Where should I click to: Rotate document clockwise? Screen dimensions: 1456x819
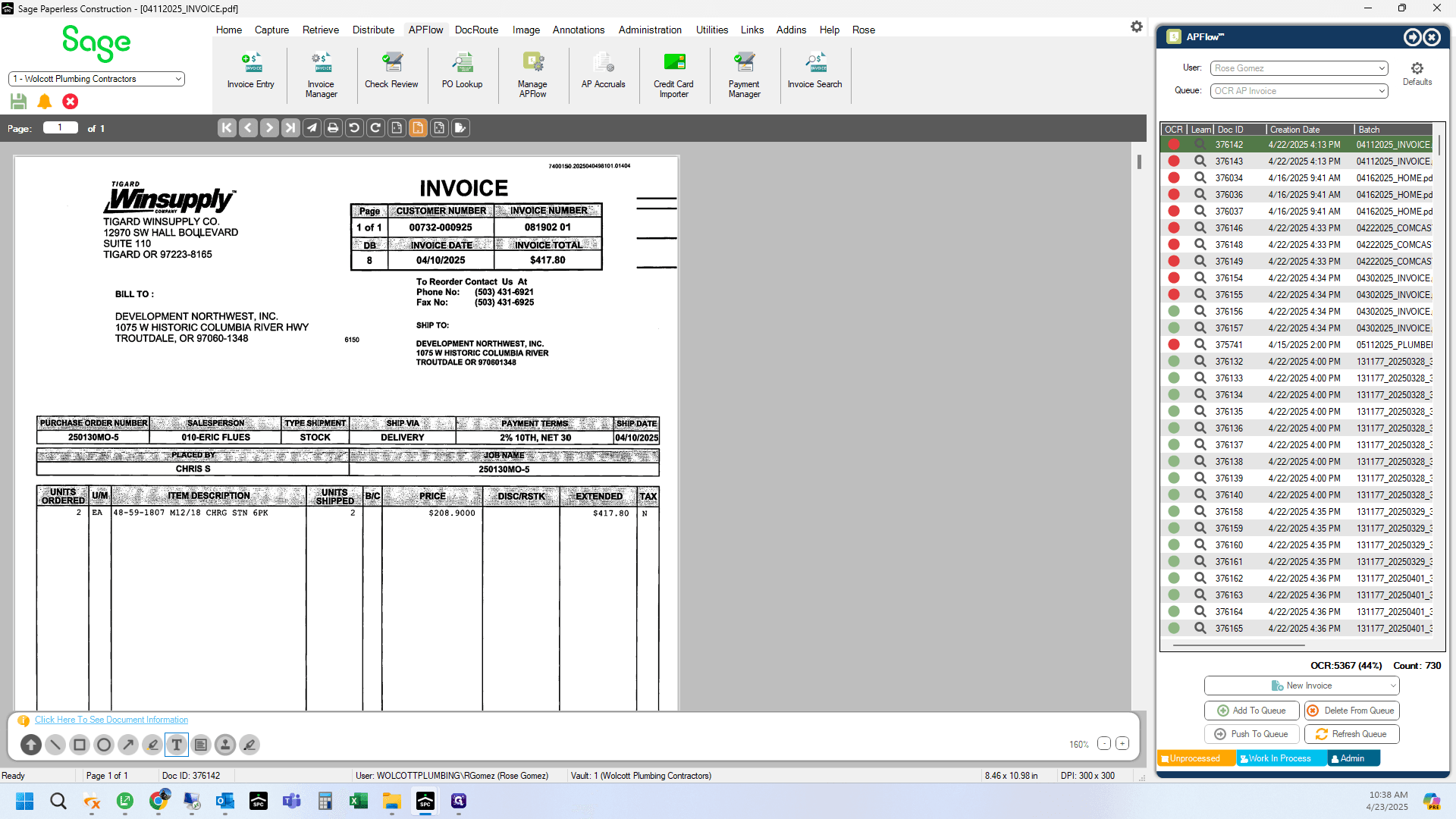[x=375, y=127]
